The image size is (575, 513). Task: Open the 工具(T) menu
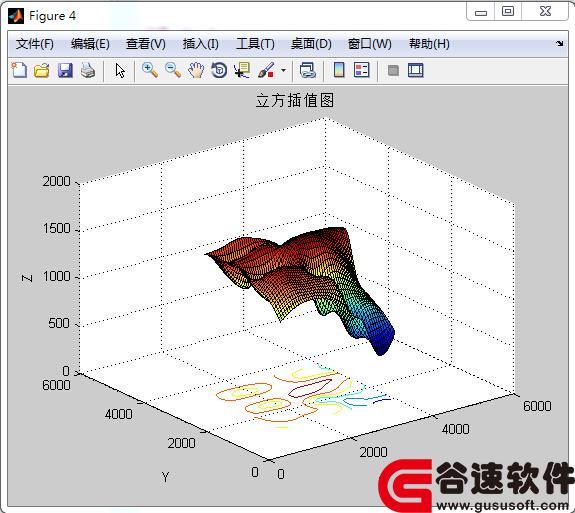tap(255, 44)
